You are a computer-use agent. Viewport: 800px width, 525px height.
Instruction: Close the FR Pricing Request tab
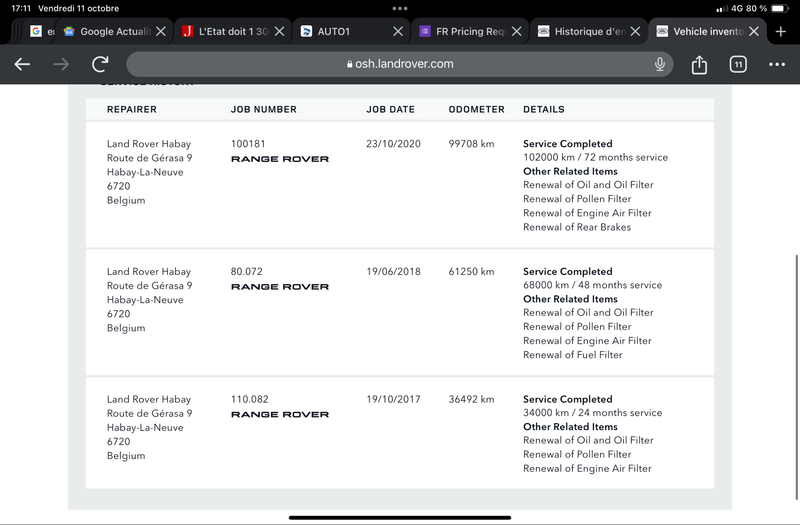pos(516,32)
